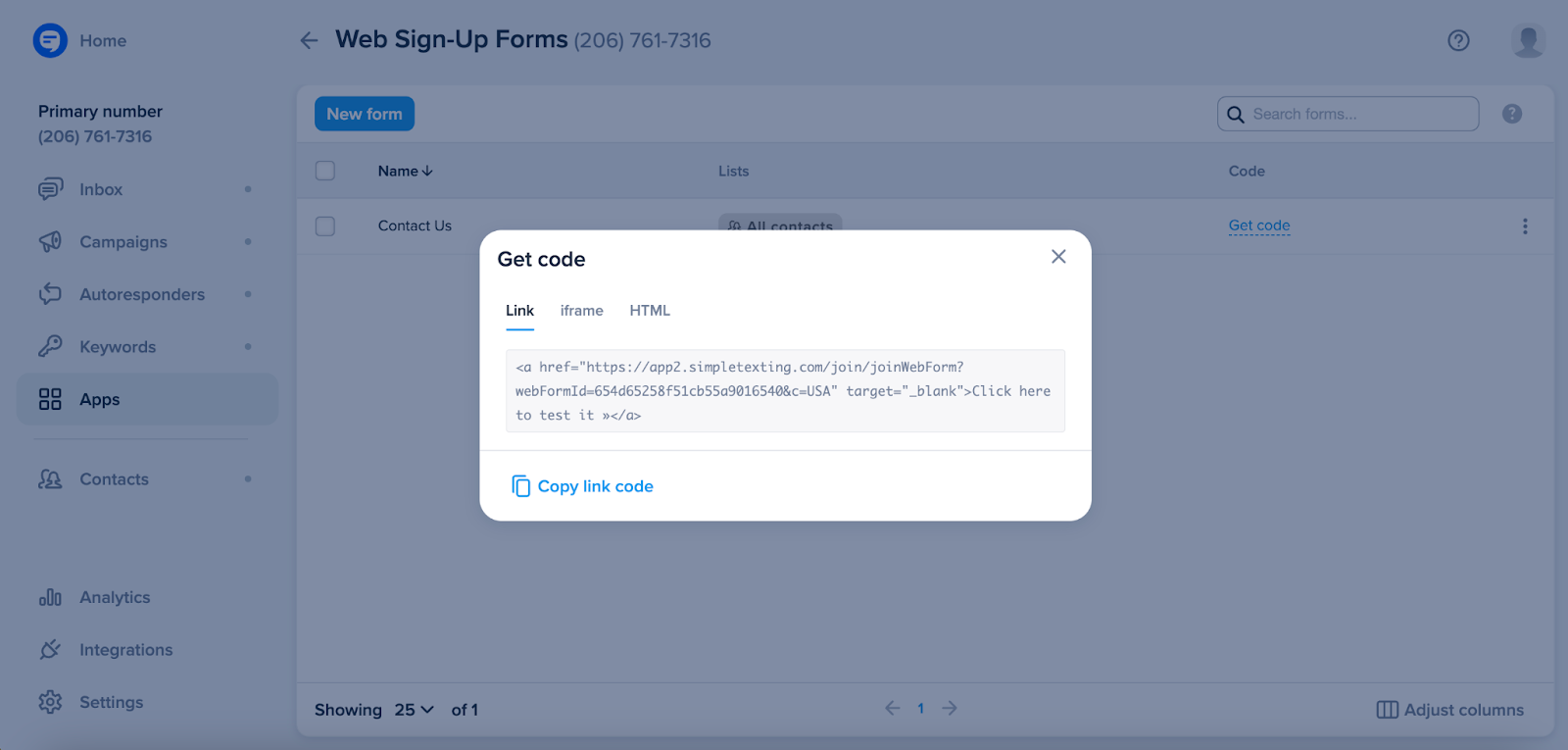Close the Get code dialog
Screen dimensions: 1568x750
[x=1058, y=257]
